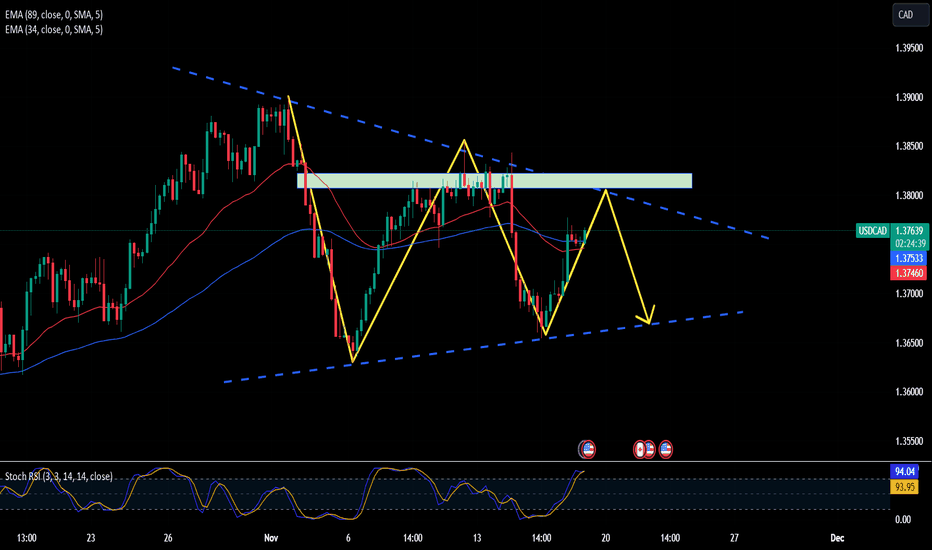Click the 26 date label on time axis
Image resolution: width=932 pixels, height=550 pixels.
(x=168, y=538)
